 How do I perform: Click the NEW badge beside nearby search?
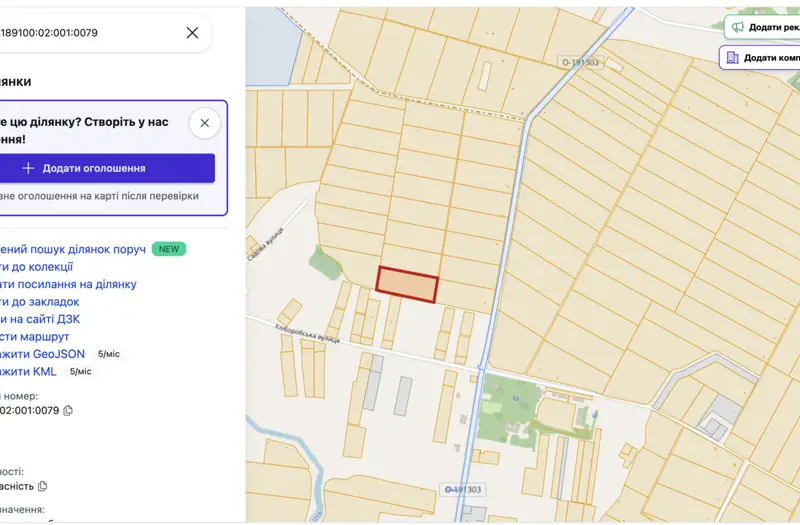(169, 249)
